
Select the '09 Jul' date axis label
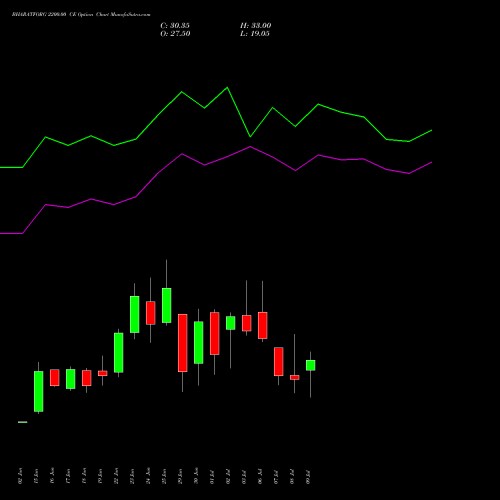308,476
